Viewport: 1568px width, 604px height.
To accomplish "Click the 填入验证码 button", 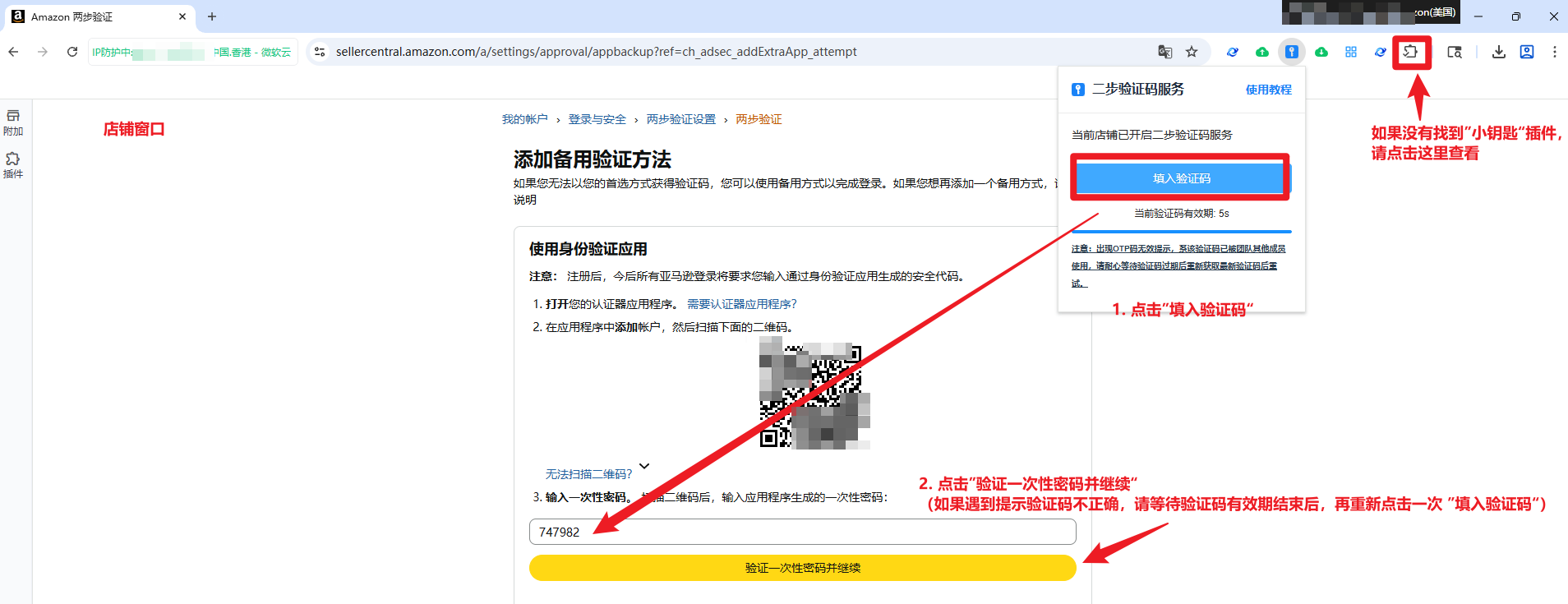I will point(1182,178).
